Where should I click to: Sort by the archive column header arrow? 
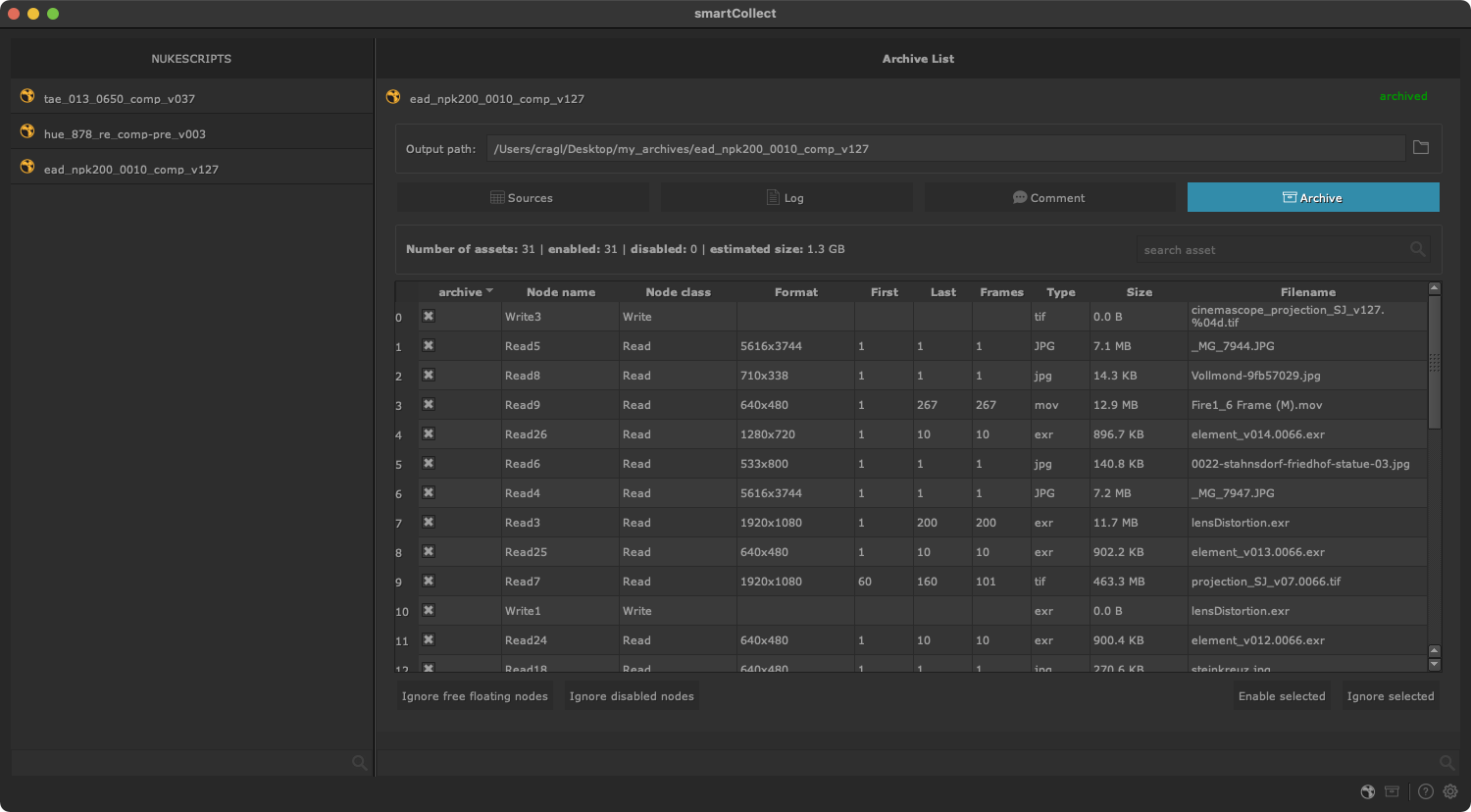point(489,291)
